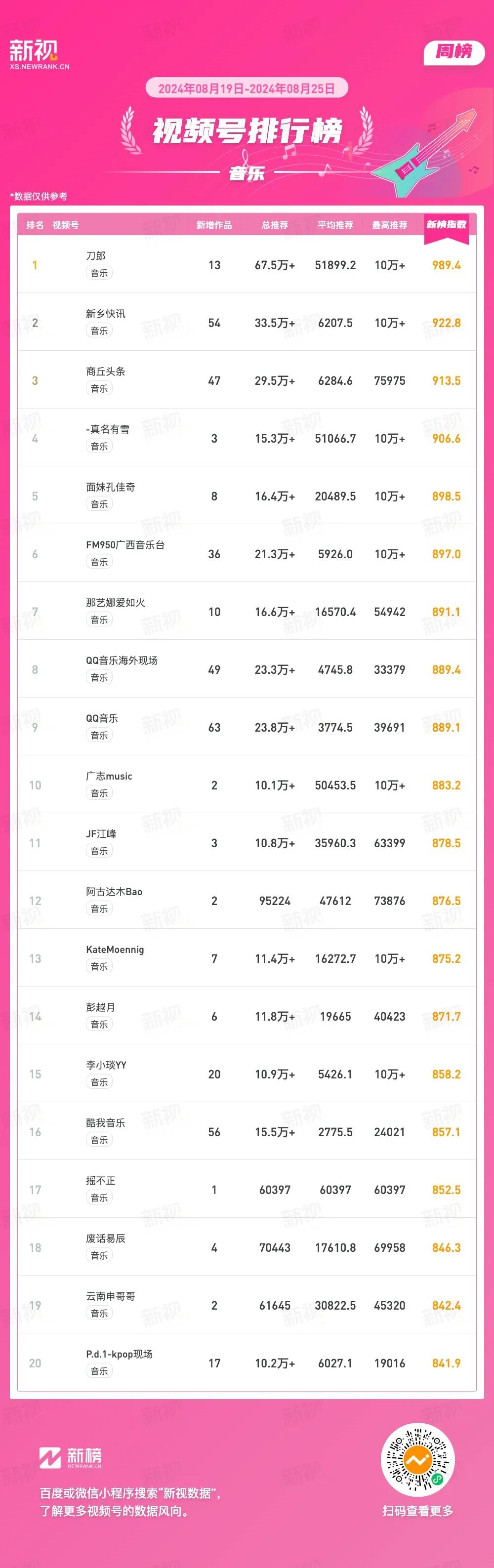Click the 视频号排行榜 title banner

coord(247,131)
